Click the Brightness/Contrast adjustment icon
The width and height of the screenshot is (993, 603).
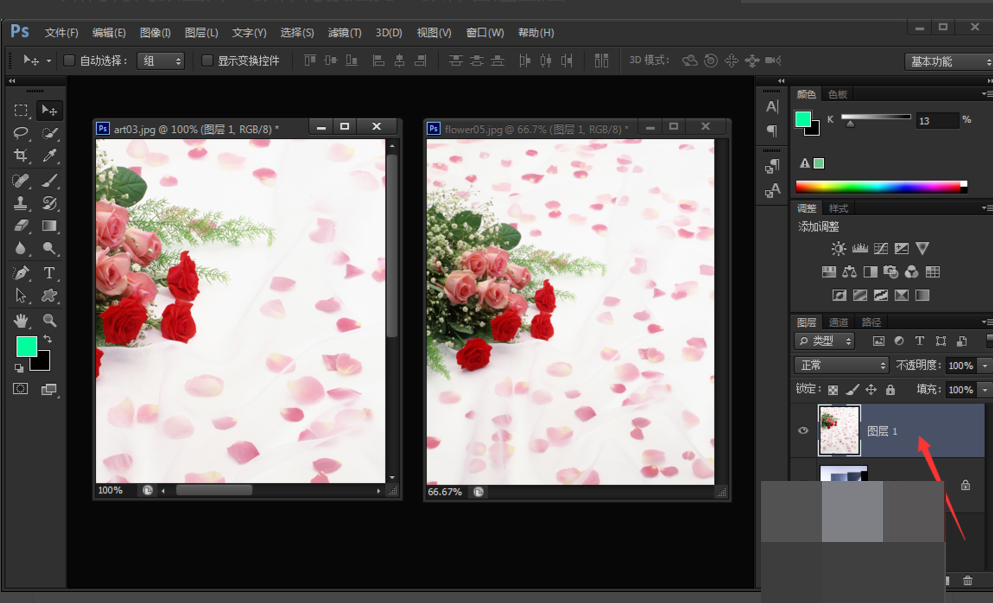pyautogui.click(x=838, y=248)
